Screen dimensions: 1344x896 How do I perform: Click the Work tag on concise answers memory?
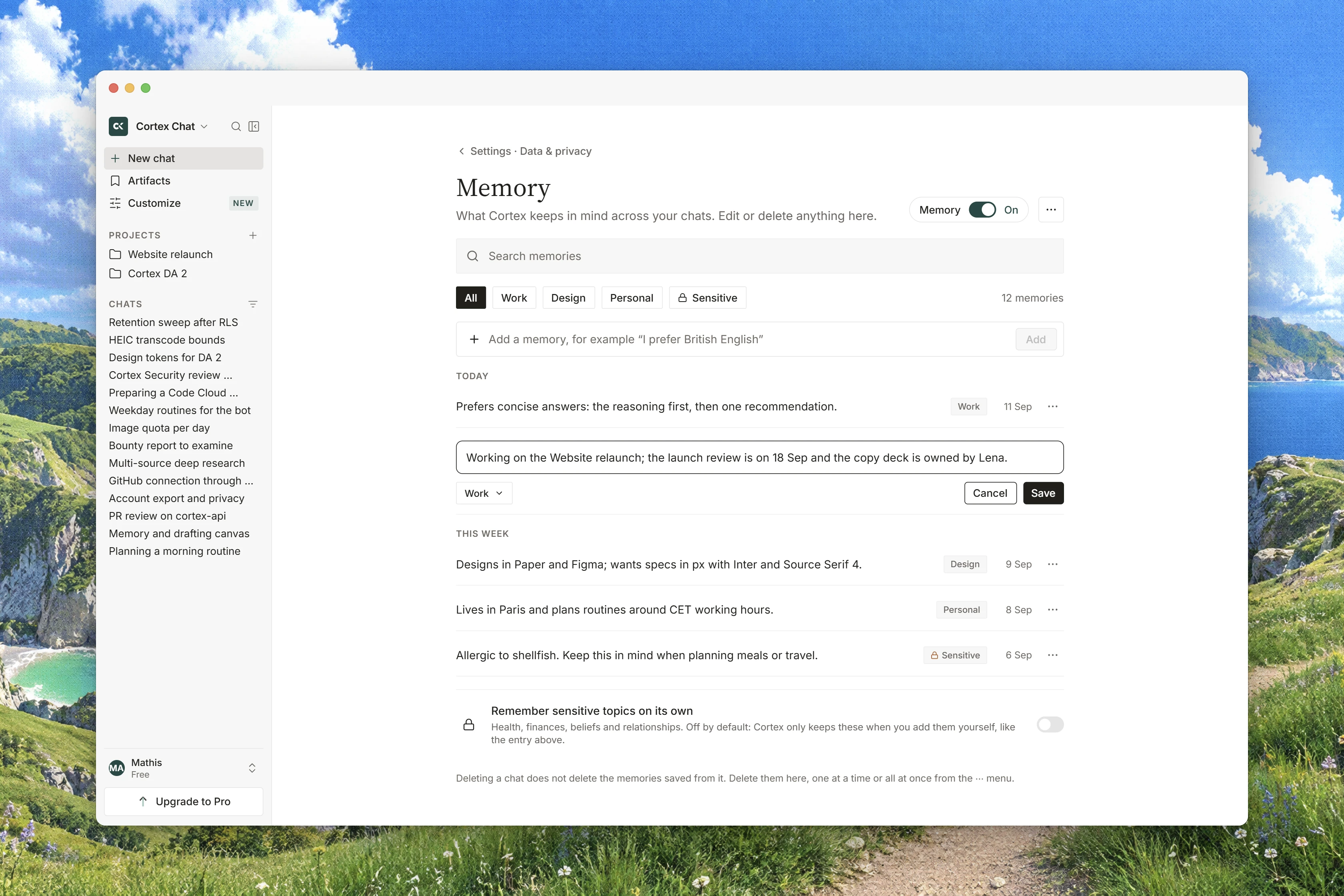coord(968,406)
